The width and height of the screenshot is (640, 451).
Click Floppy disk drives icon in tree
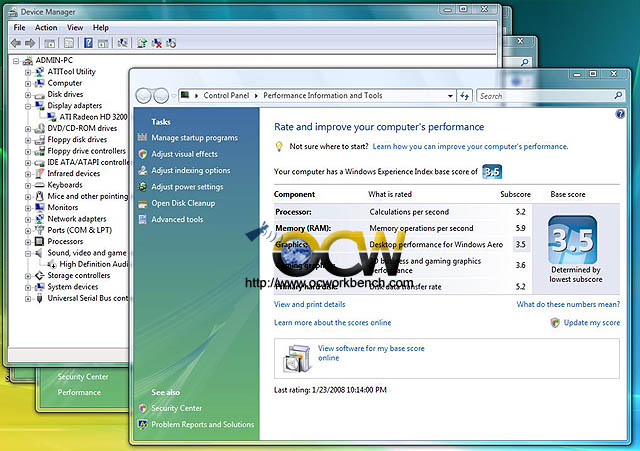coord(40,140)
